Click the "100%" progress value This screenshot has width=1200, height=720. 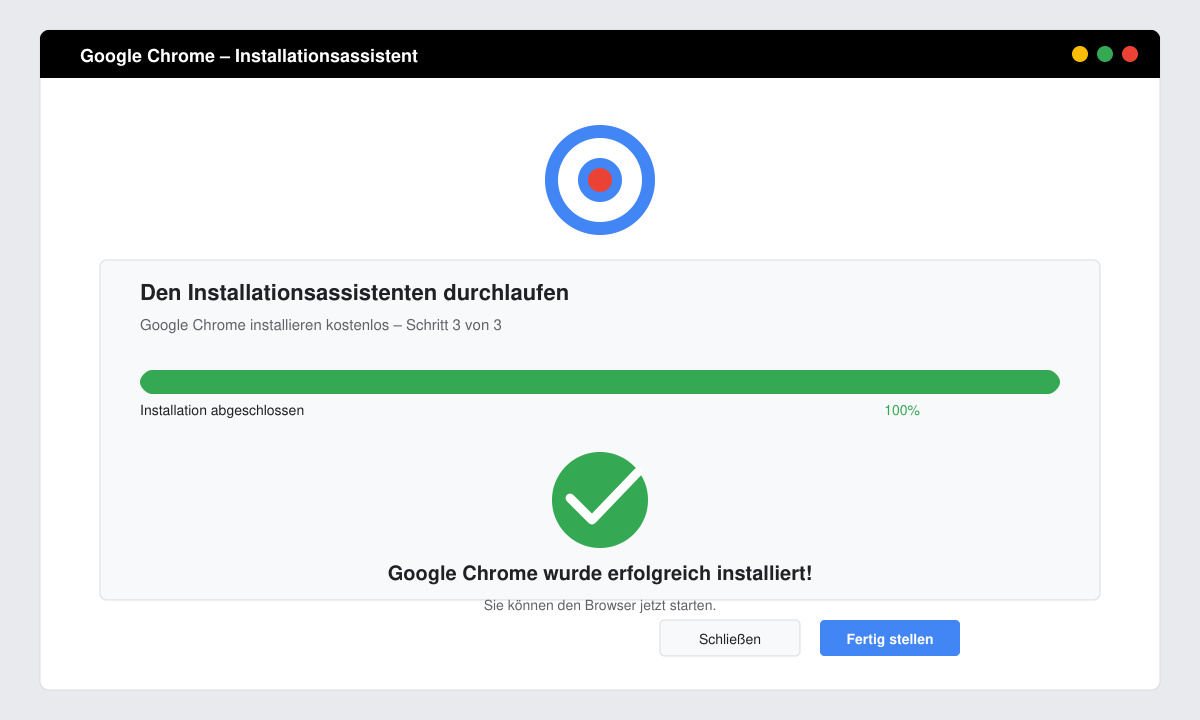(902, 410)
